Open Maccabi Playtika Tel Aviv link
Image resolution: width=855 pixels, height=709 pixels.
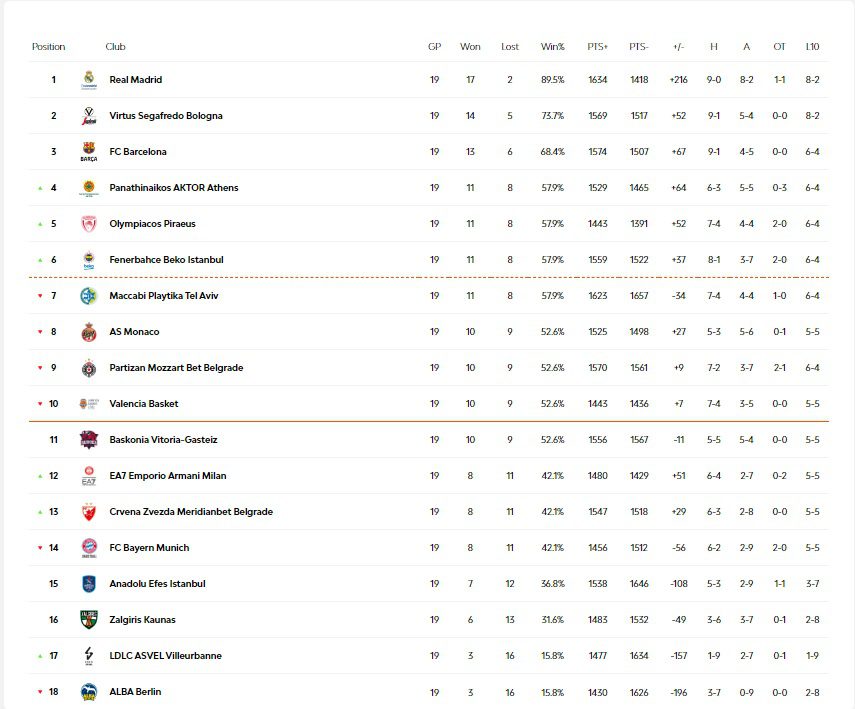[x=164, y=296]
